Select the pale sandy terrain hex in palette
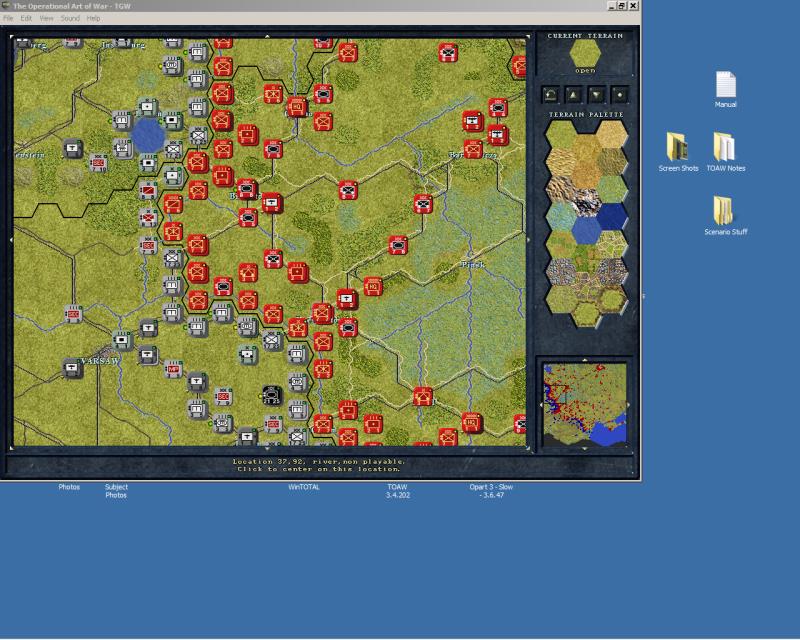The image size is (800, 640). point(612,134)
